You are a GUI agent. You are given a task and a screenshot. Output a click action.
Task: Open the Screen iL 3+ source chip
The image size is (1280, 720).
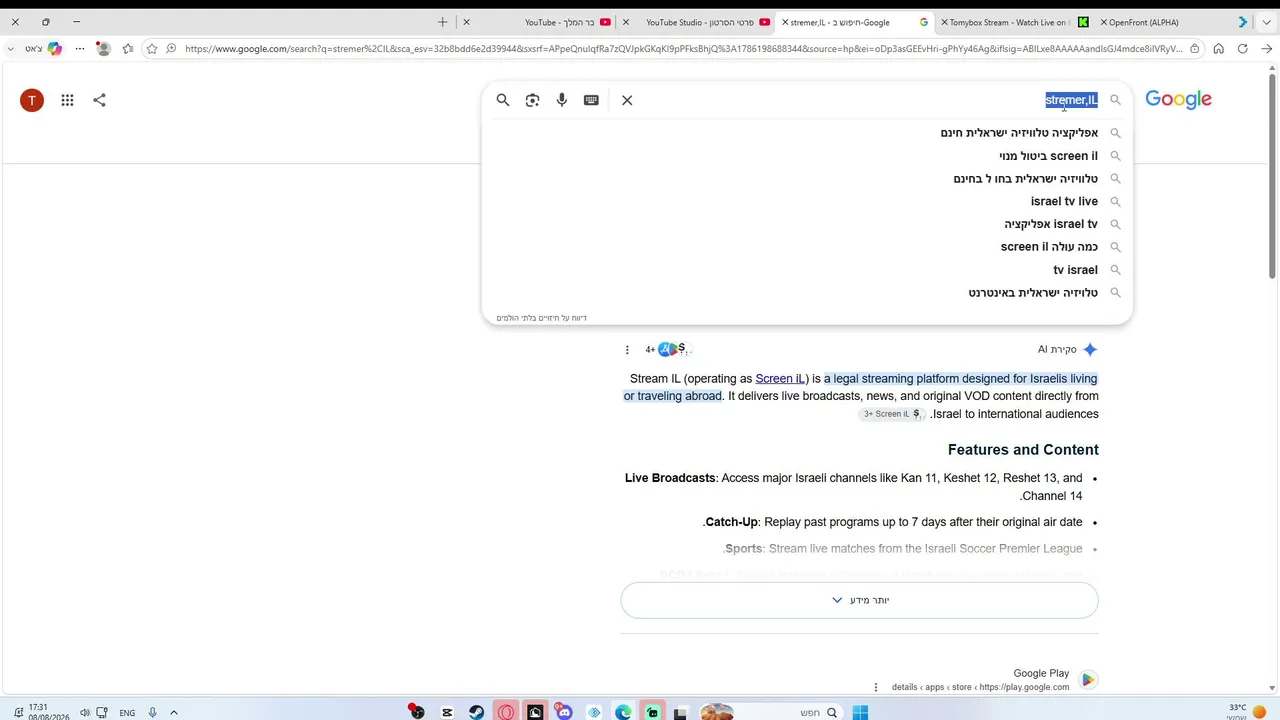(891, 414)
